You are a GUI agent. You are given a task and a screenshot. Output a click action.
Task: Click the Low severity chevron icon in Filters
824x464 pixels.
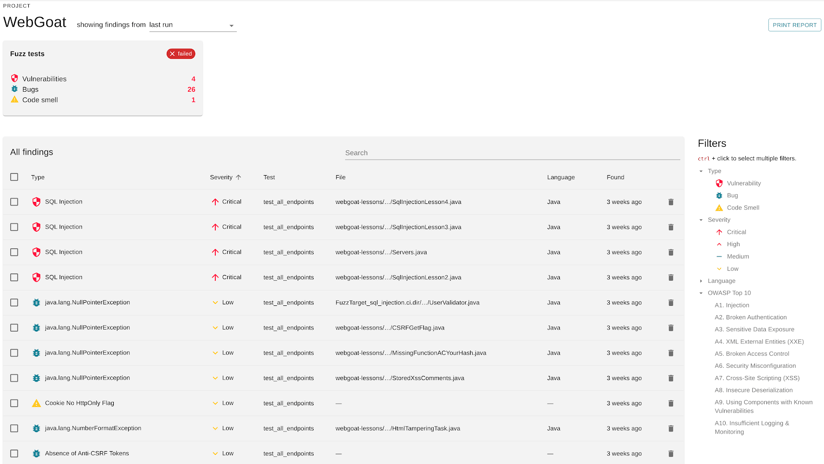tap(719, 269)
